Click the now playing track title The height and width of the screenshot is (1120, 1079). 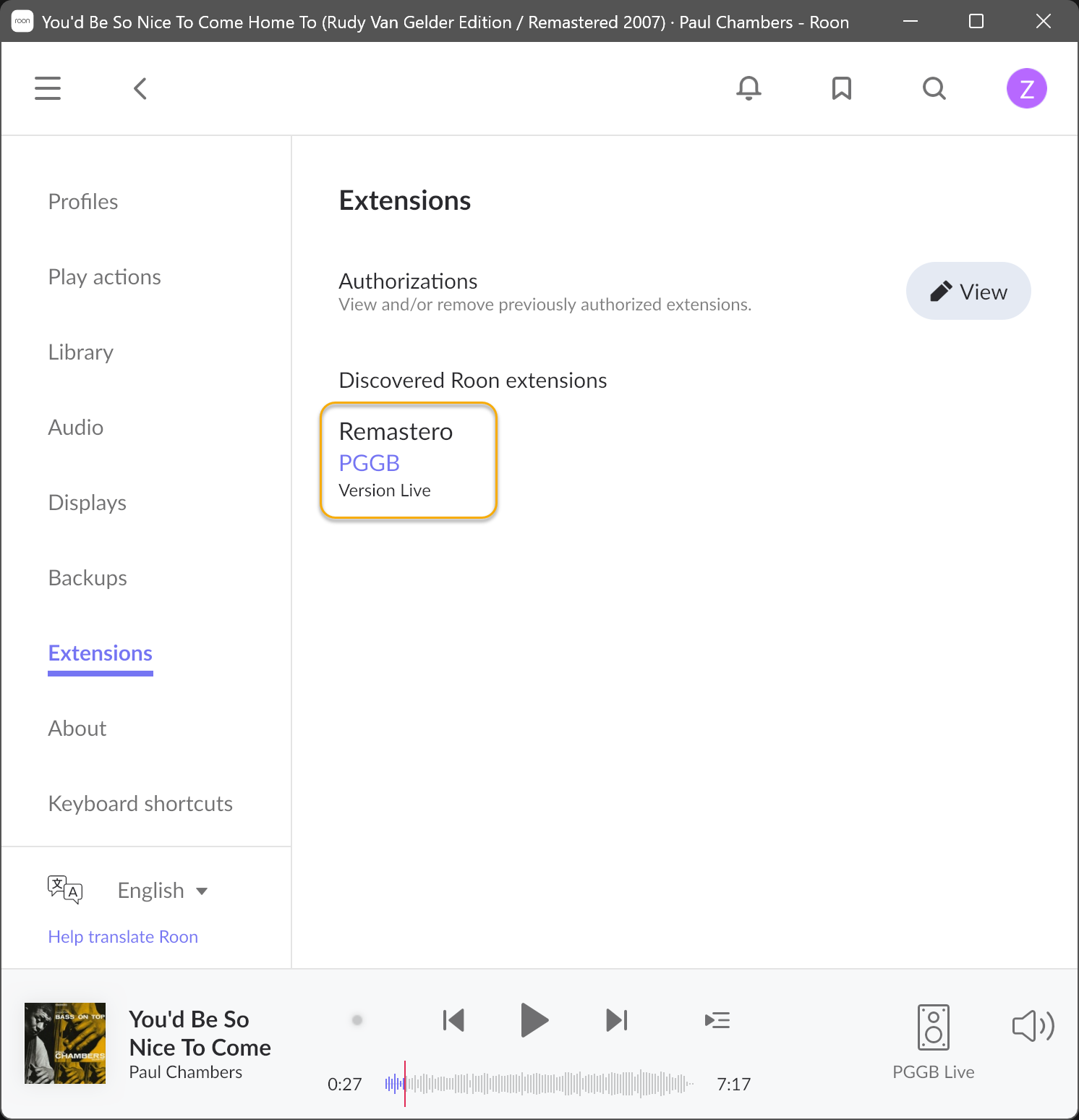[x=200, y=1033]
